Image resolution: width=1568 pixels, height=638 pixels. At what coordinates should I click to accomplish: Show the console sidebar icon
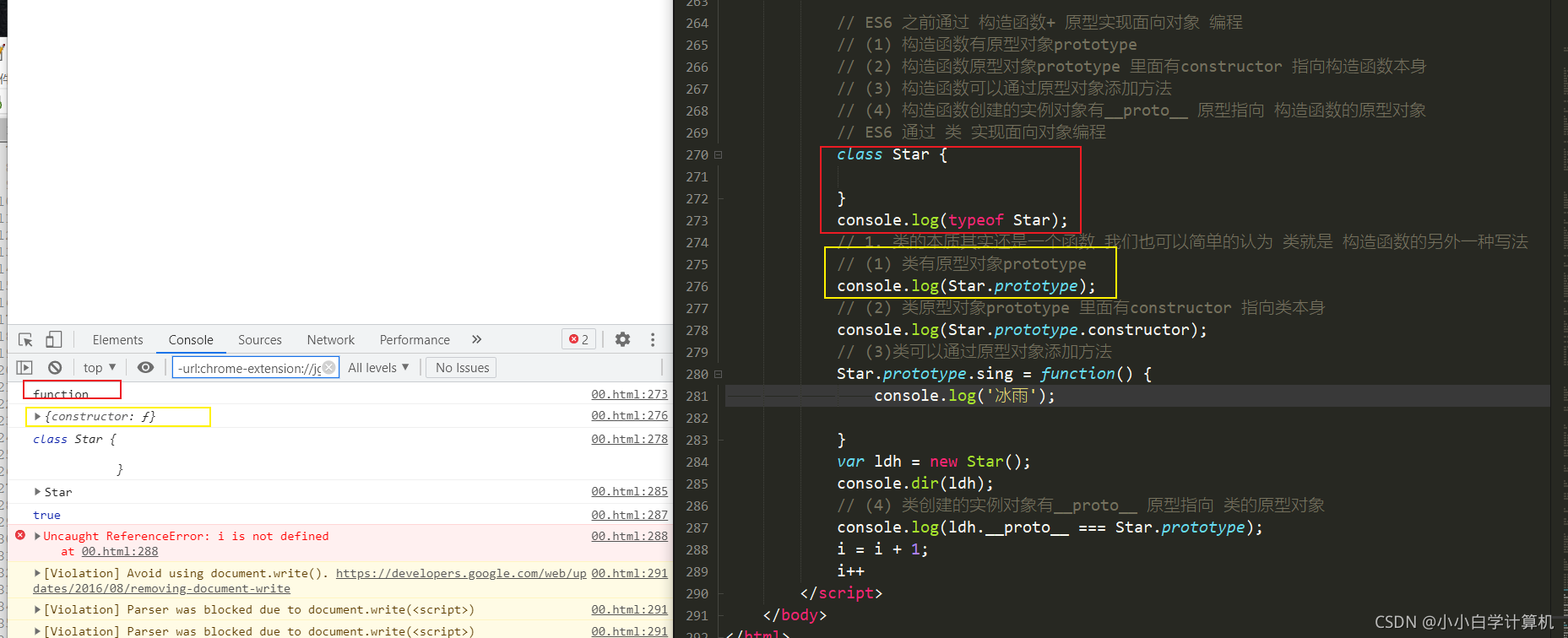coord(24,367)
